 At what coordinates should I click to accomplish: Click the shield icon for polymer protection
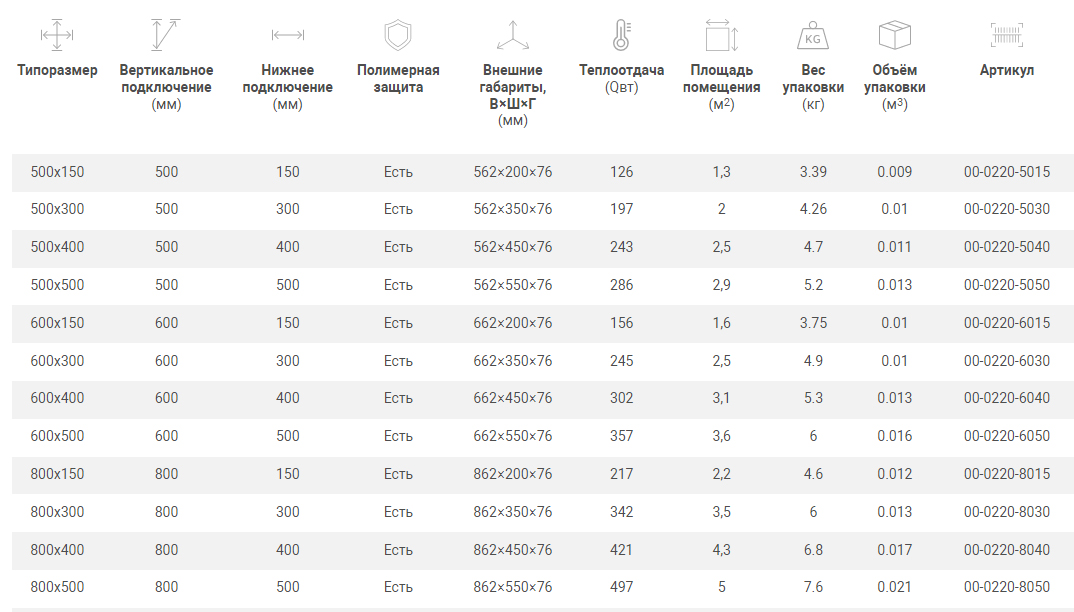pos(398,35)
